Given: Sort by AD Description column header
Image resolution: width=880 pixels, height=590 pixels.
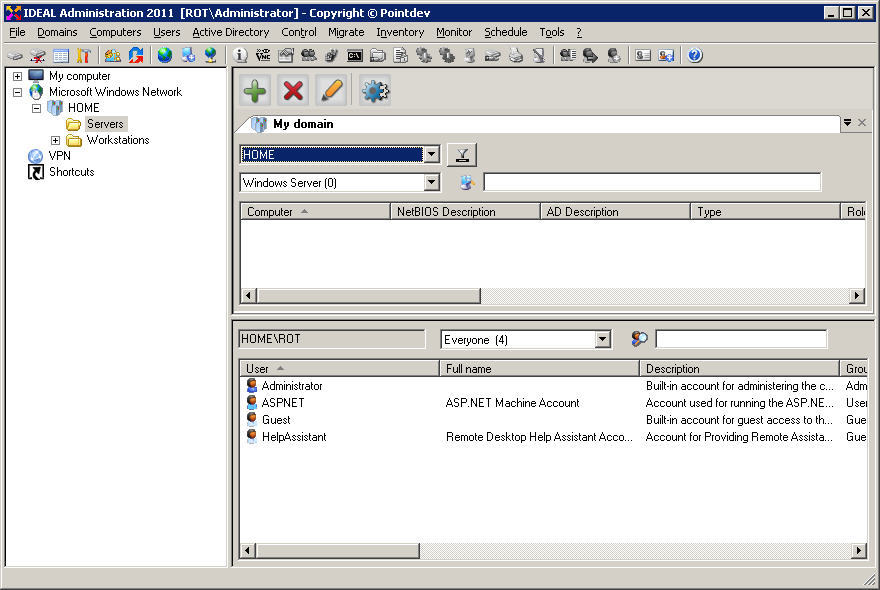Looking at the screenshot, I should tap(615, 212).
